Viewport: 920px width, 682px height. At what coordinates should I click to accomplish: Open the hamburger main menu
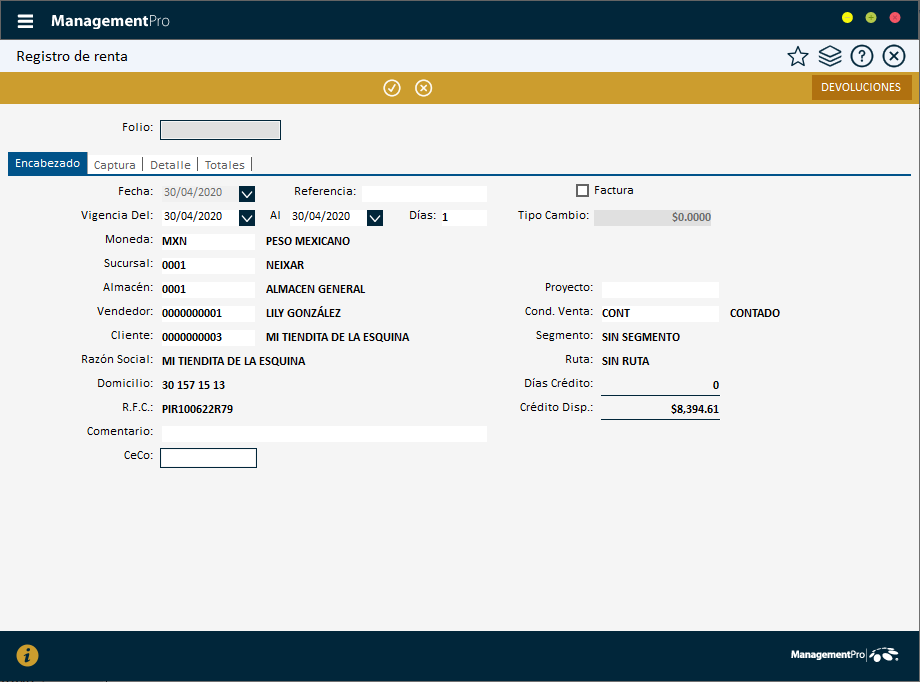25,21
